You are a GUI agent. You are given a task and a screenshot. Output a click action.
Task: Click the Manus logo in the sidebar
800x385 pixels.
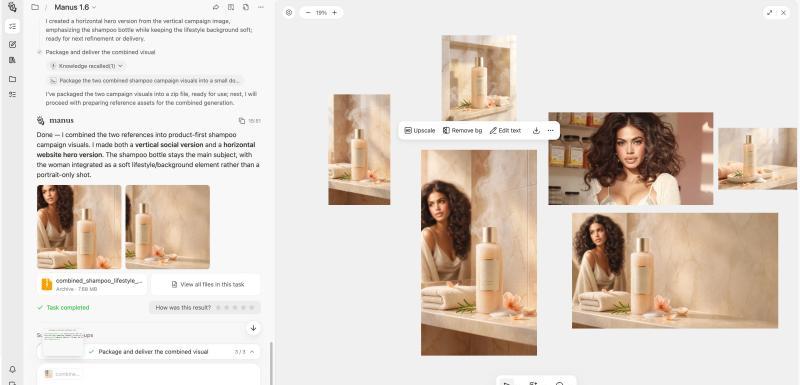(x=12, y=7)
